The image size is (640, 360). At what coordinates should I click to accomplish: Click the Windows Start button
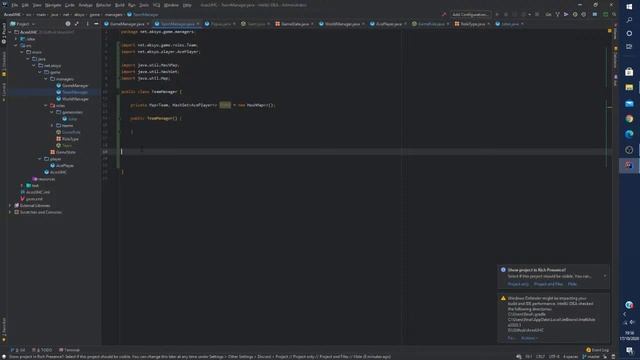click(629, 7)
